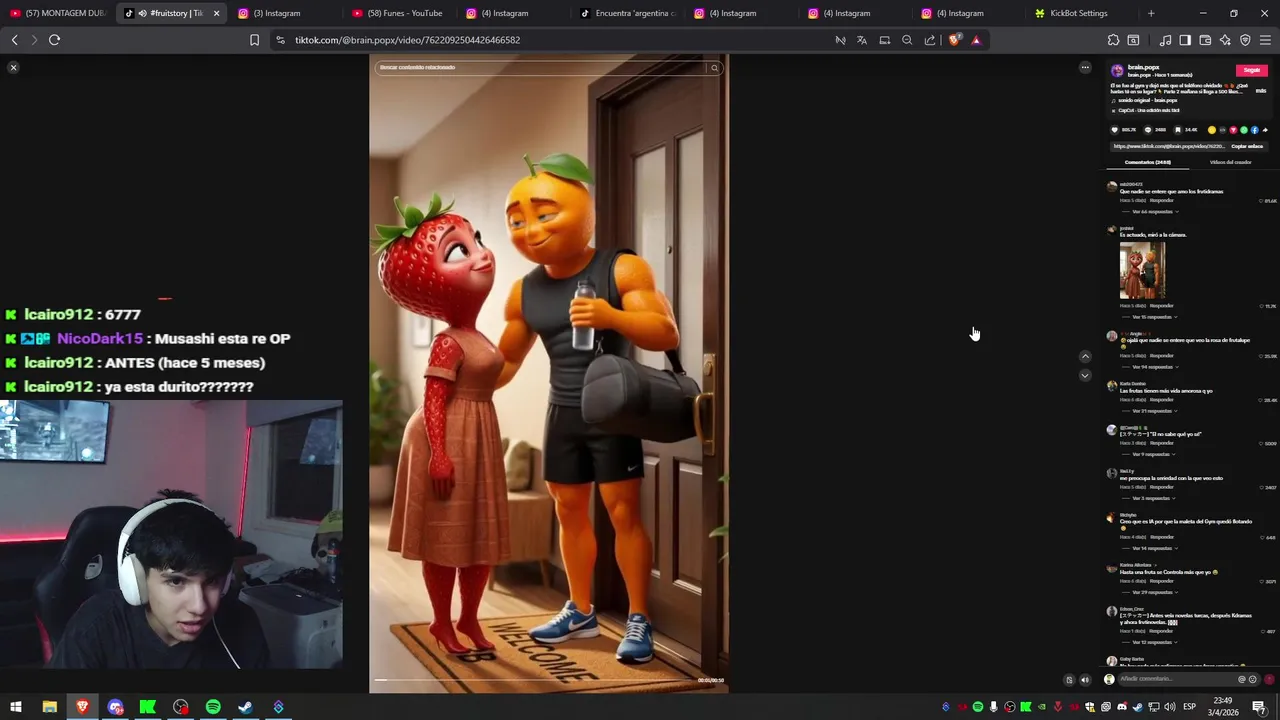Reply to the 'Antes veía novelas turcas' comment

1161,631
